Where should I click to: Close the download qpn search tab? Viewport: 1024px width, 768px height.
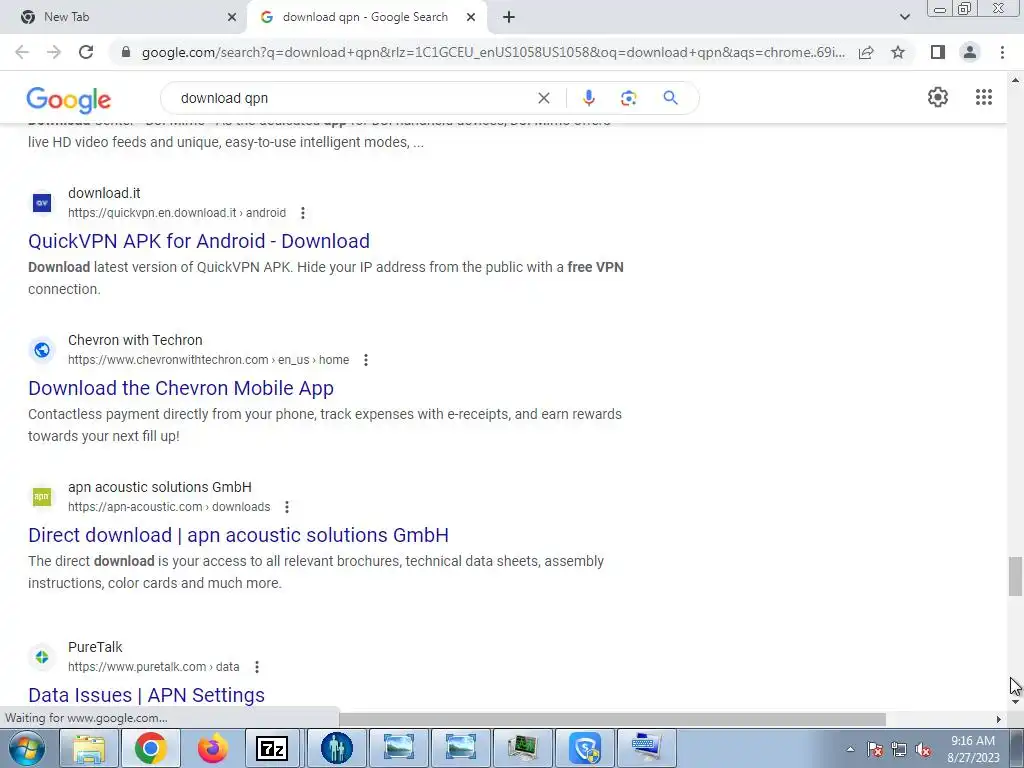[x=471, y=17]
